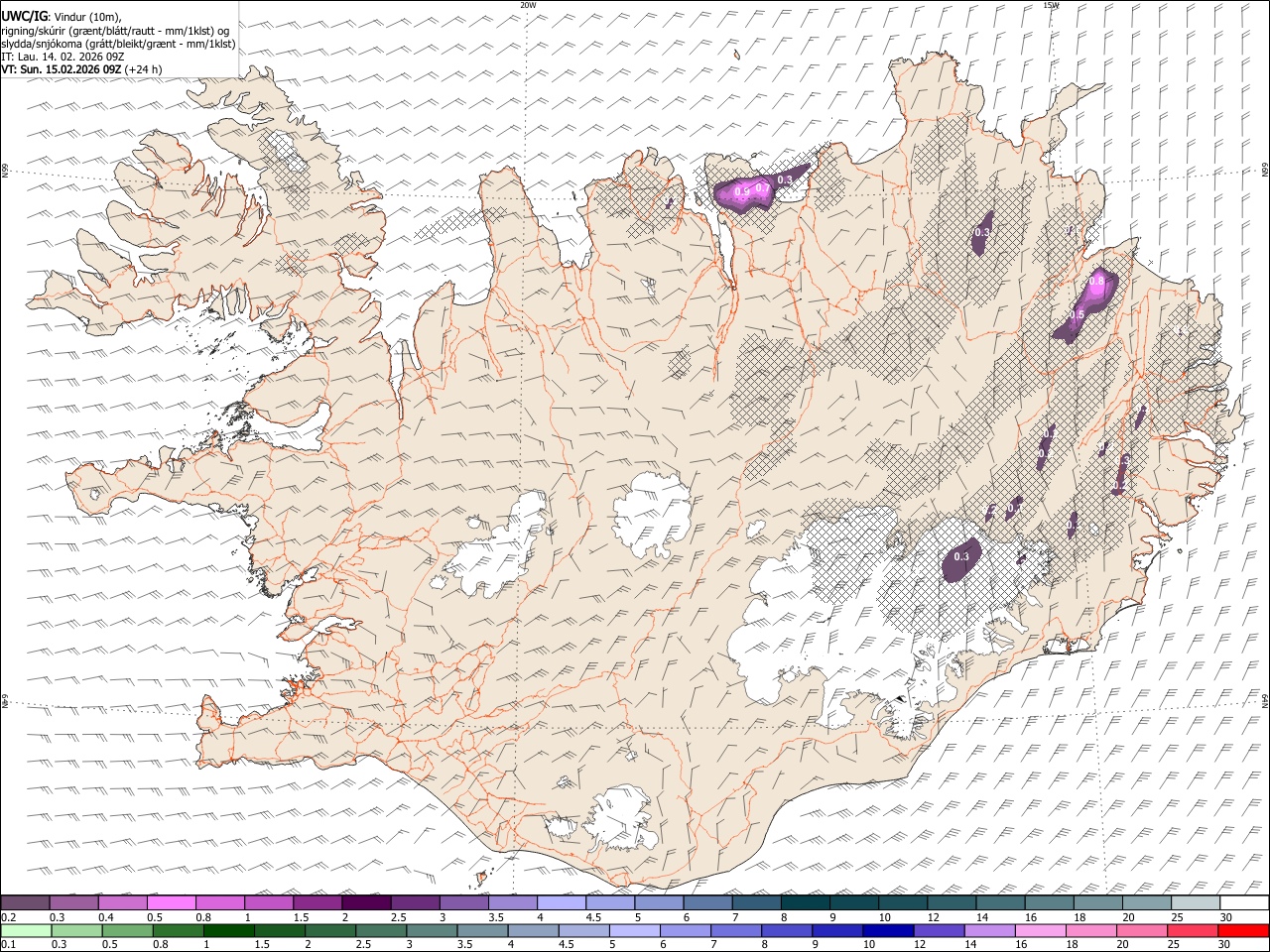Click the "slydda/snjókoma" legend description line
This screenshot has height=952, width=1270.
[x=118, y=44]
